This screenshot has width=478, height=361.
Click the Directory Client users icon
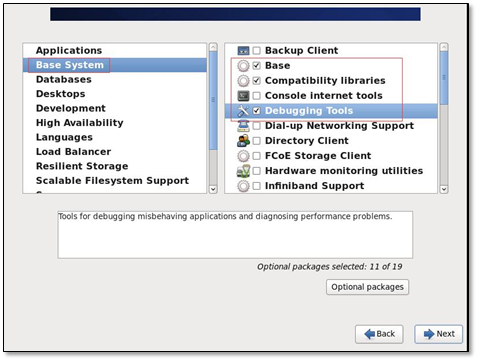pos(243,141)
